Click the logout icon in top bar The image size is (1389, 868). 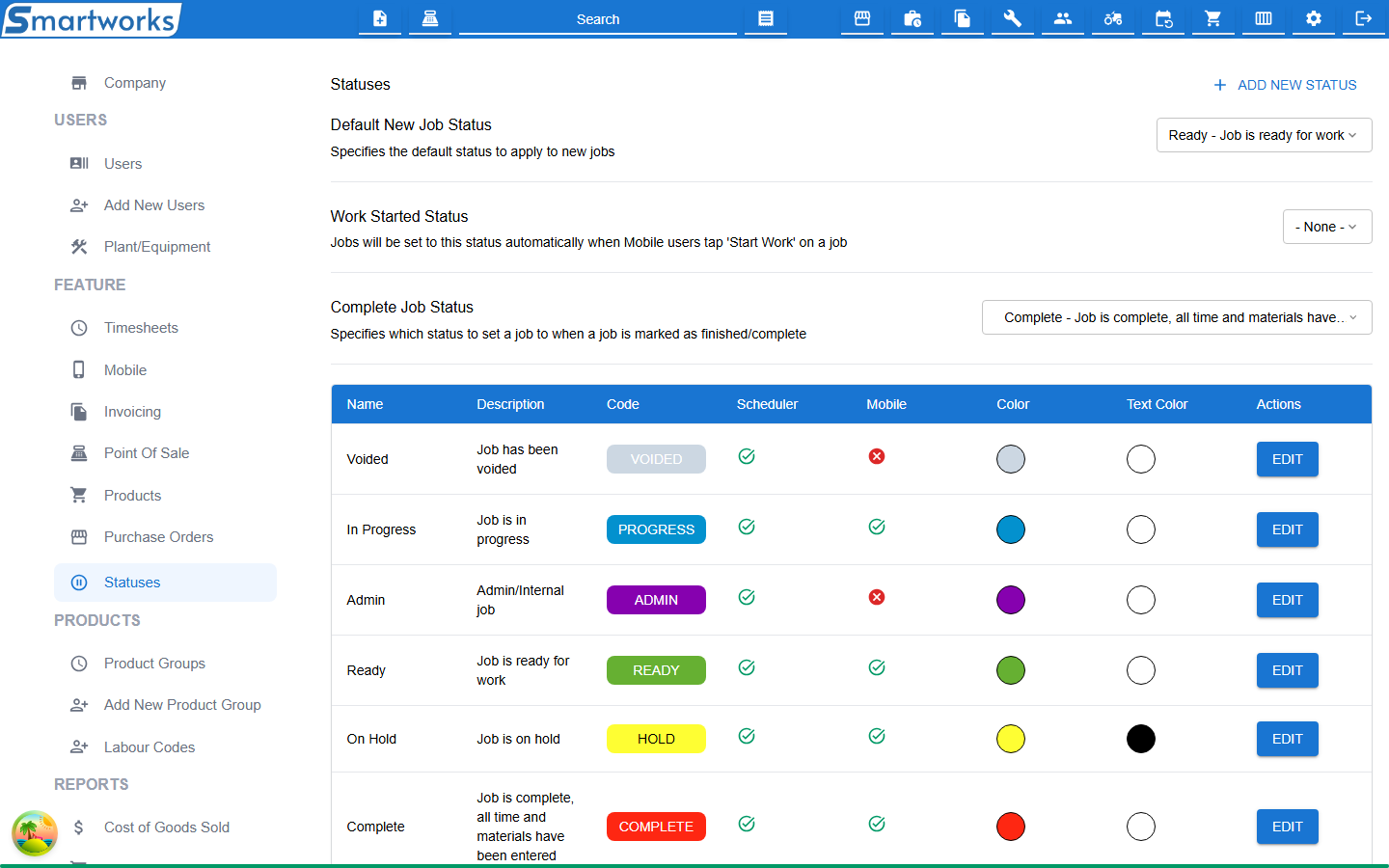[x=1364, y=18]
